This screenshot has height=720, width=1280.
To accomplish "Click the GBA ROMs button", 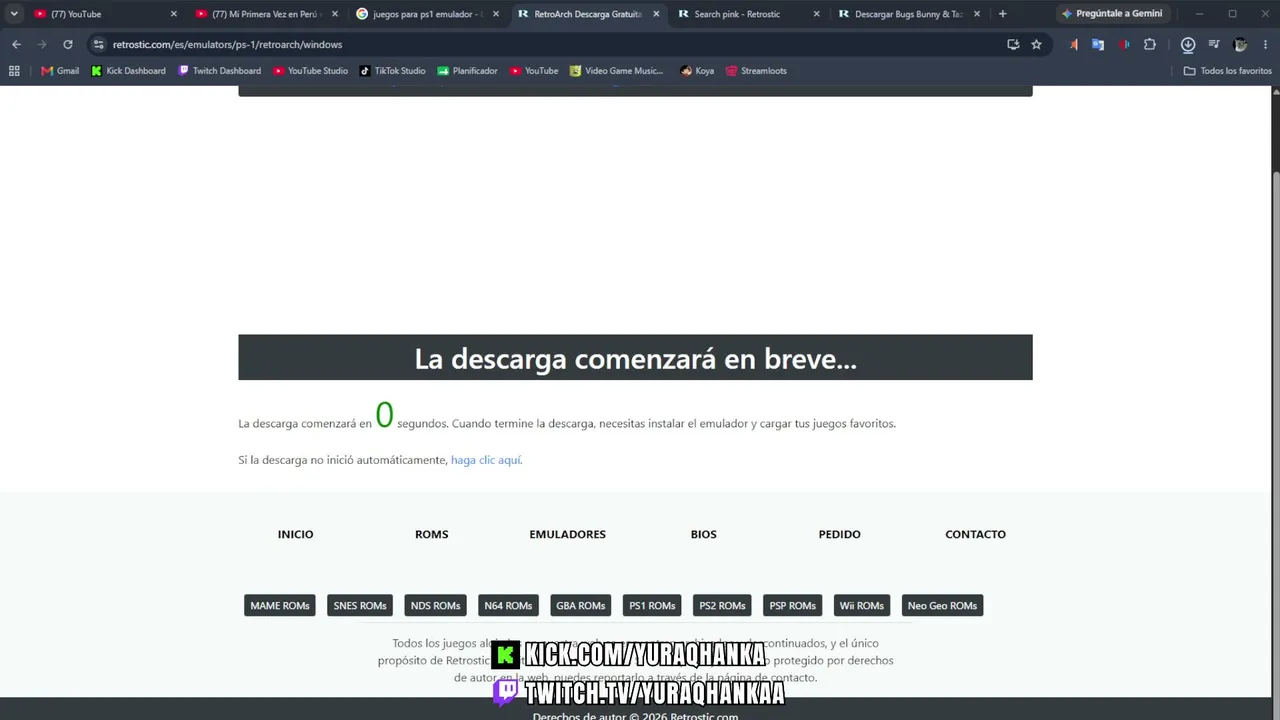I will point(581,605).
